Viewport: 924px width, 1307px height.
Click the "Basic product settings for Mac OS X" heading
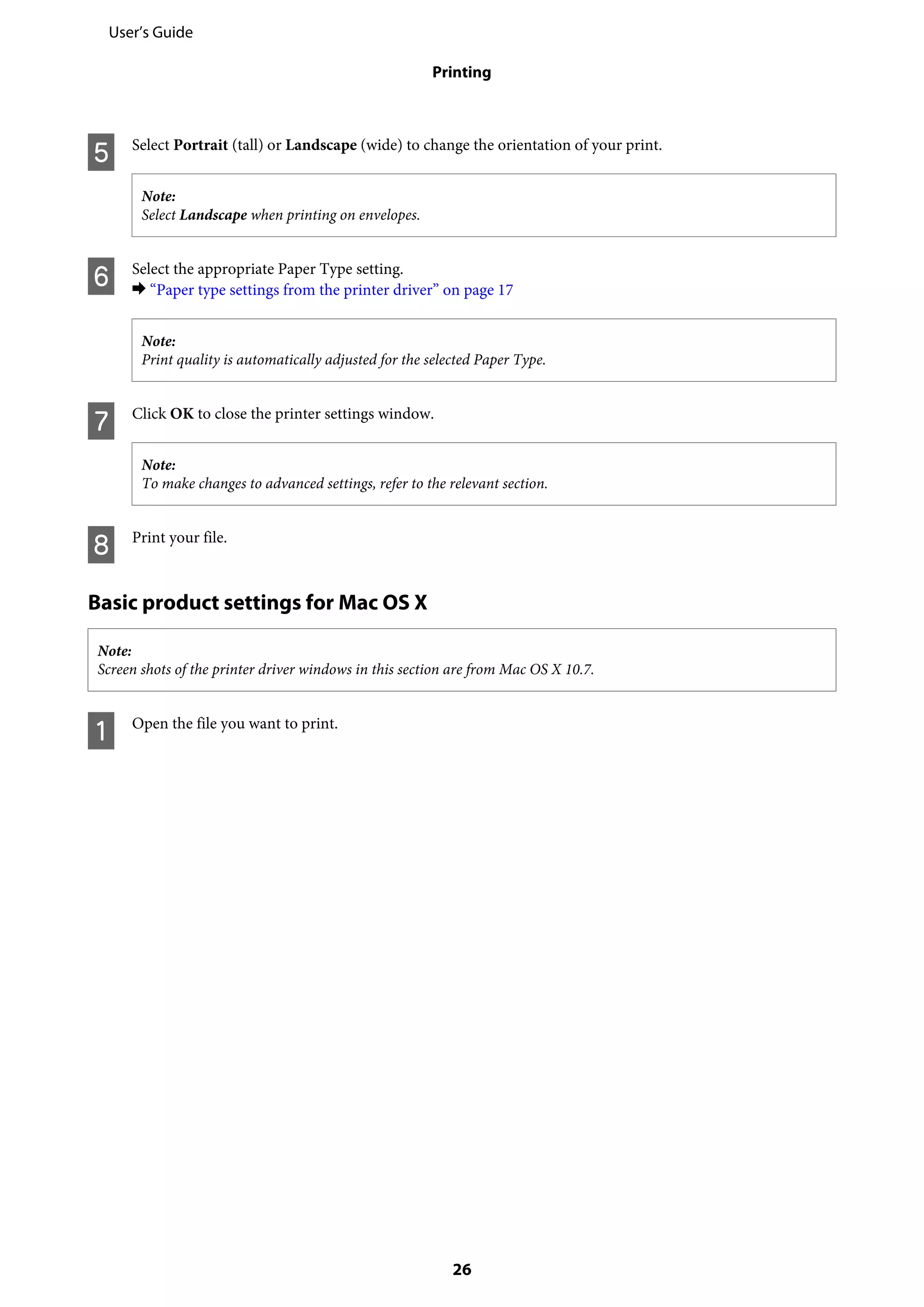pyautogui.click(x=257, y=602)
